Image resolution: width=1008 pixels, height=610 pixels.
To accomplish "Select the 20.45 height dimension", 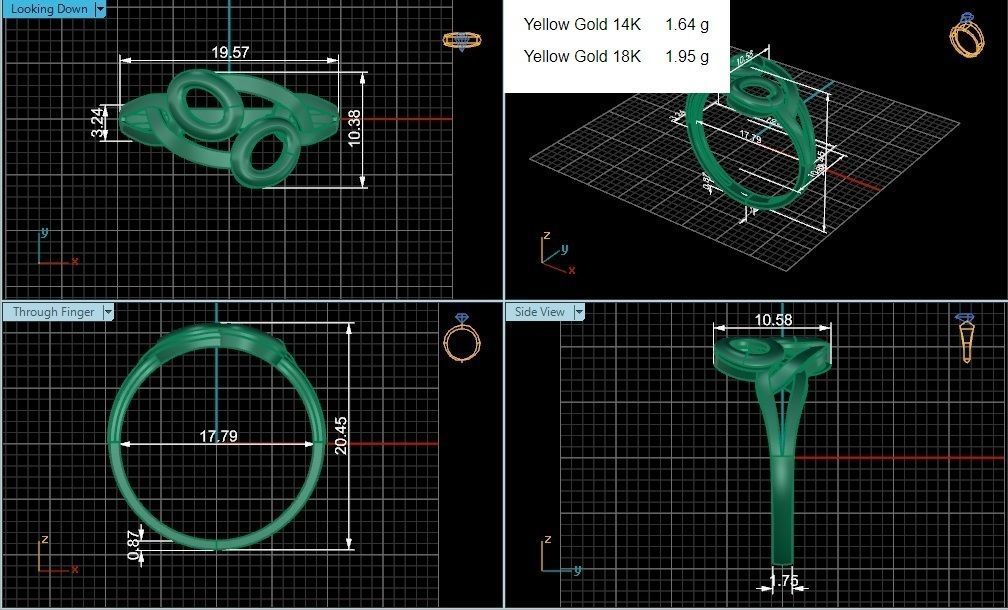I will [341, 436].
